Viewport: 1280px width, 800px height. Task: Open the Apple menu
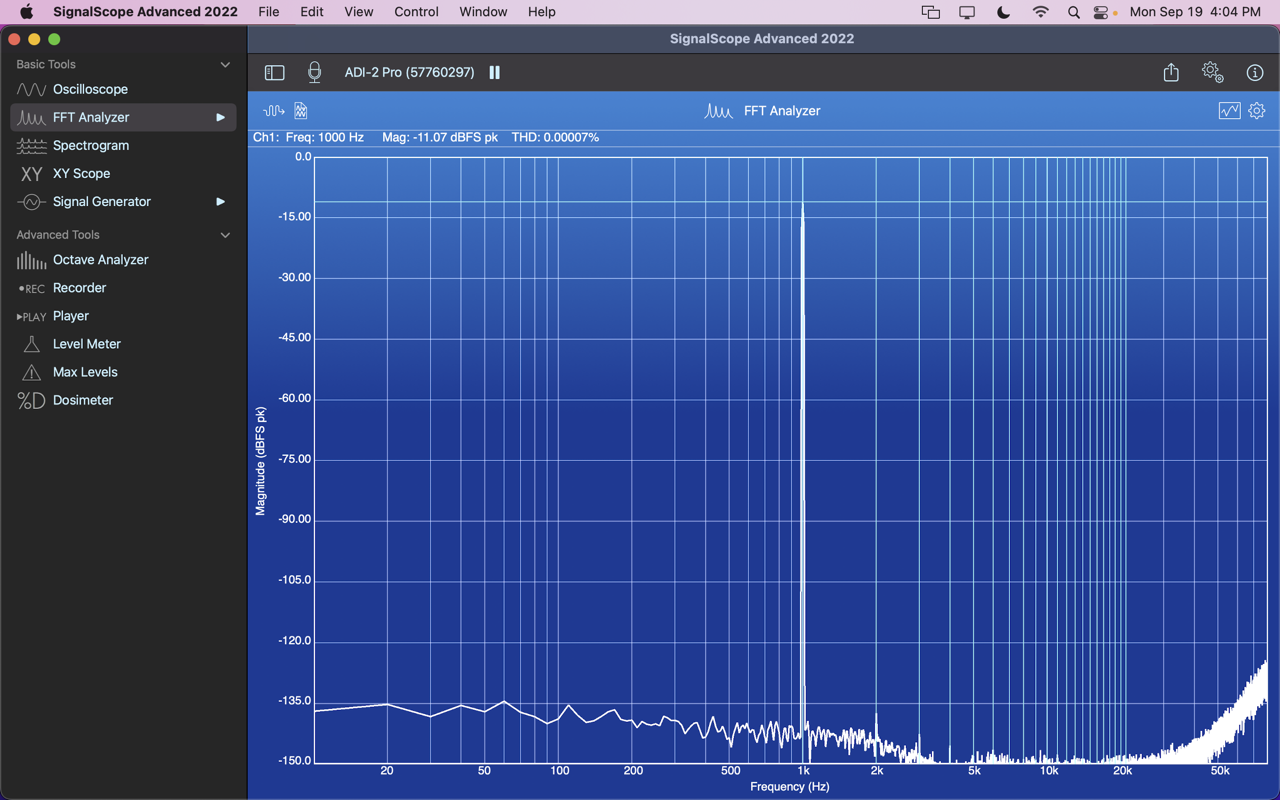pyautogui.click(x=26, y=12)
